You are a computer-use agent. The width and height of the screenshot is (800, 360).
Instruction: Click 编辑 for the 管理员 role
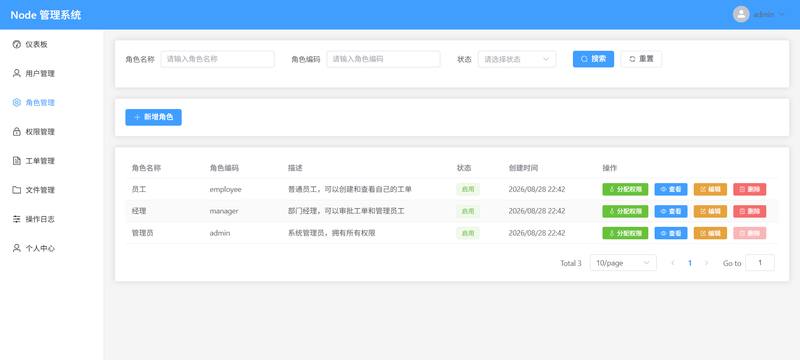coord(710,233)
